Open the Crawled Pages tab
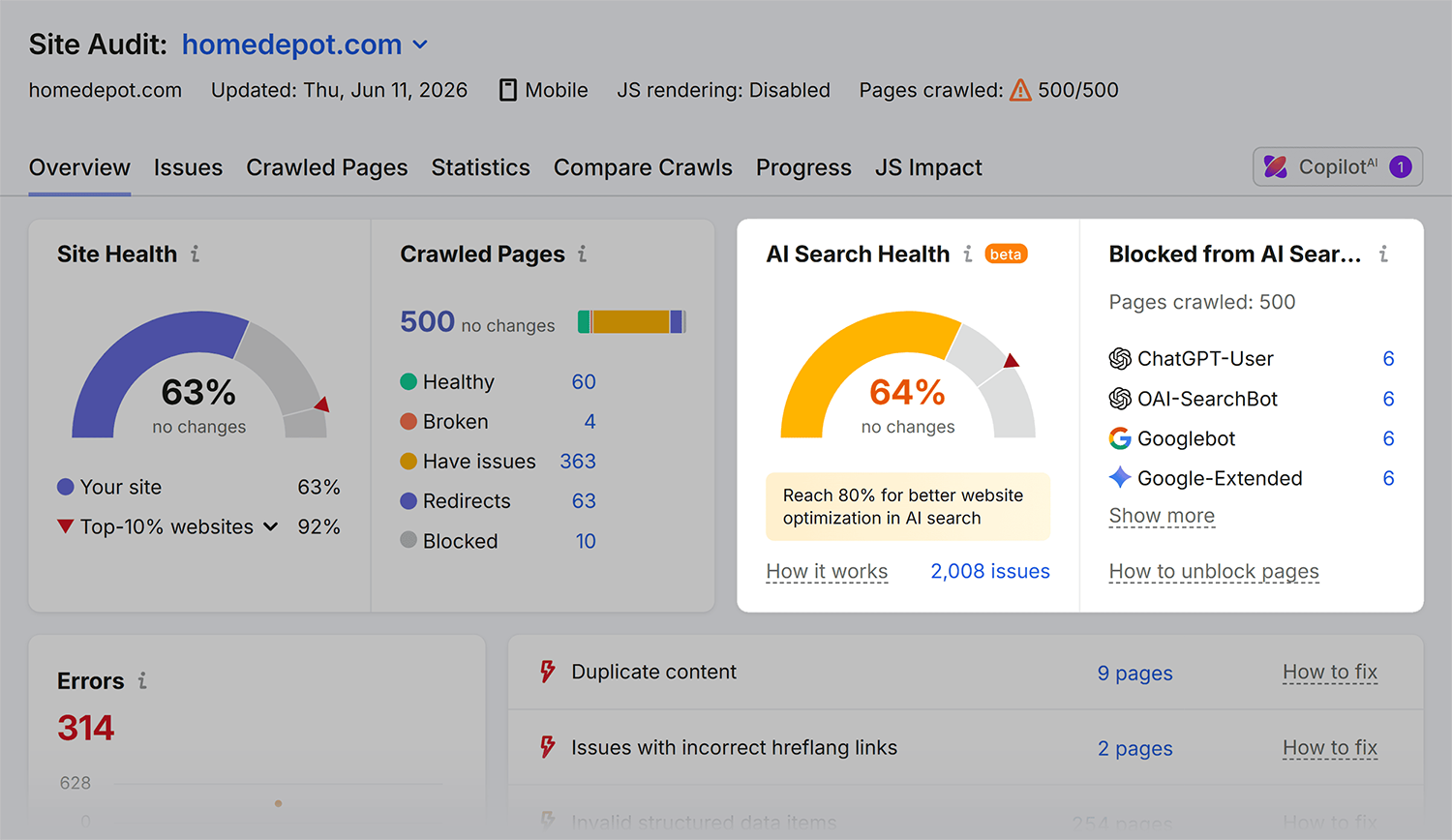 [327, 167]
